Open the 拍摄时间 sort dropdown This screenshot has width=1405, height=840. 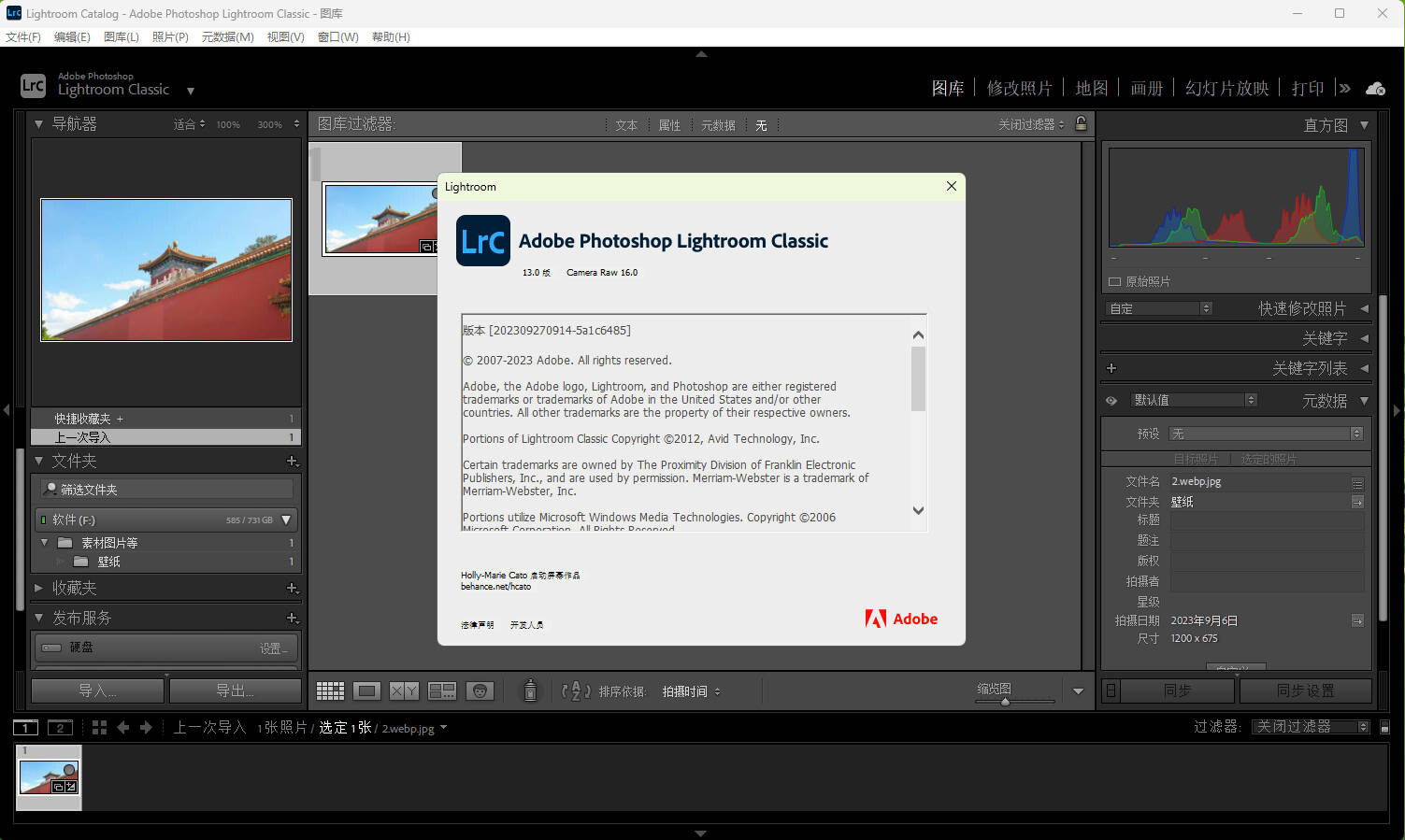pos(692,691)
